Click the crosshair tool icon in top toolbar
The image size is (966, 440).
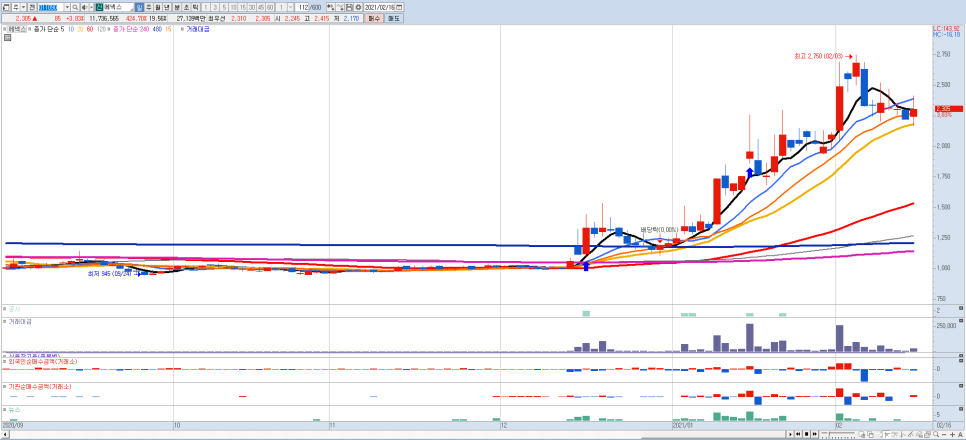pyautogui.click(x=330, y=7)
